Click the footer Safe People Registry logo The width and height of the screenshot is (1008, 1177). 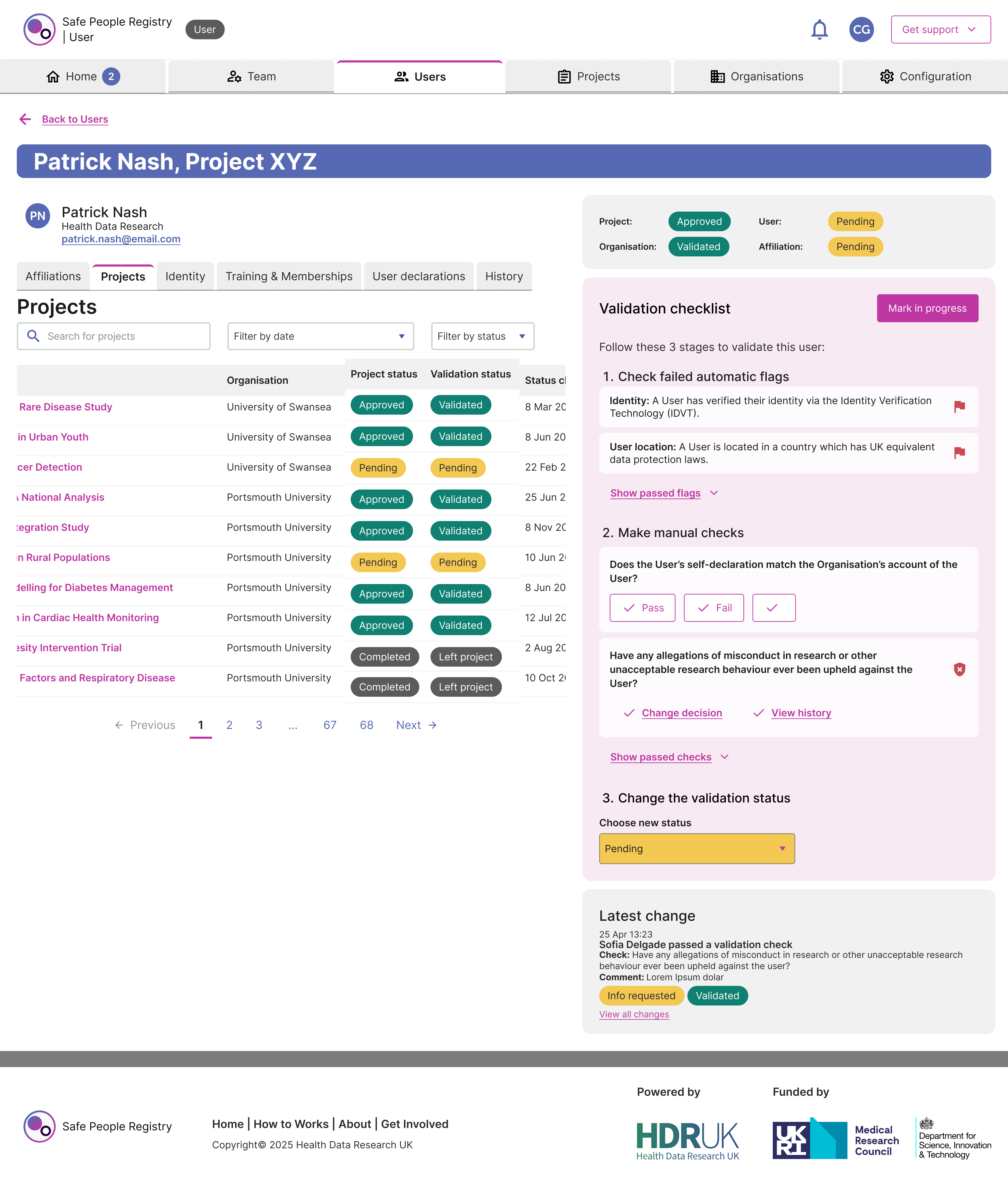pyautogui.click(x=39, y=1126)
